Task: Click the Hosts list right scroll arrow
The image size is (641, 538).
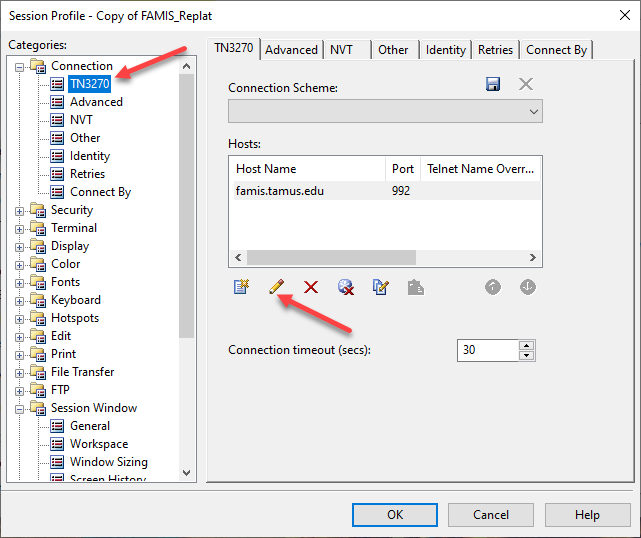Action: (533, 258)
